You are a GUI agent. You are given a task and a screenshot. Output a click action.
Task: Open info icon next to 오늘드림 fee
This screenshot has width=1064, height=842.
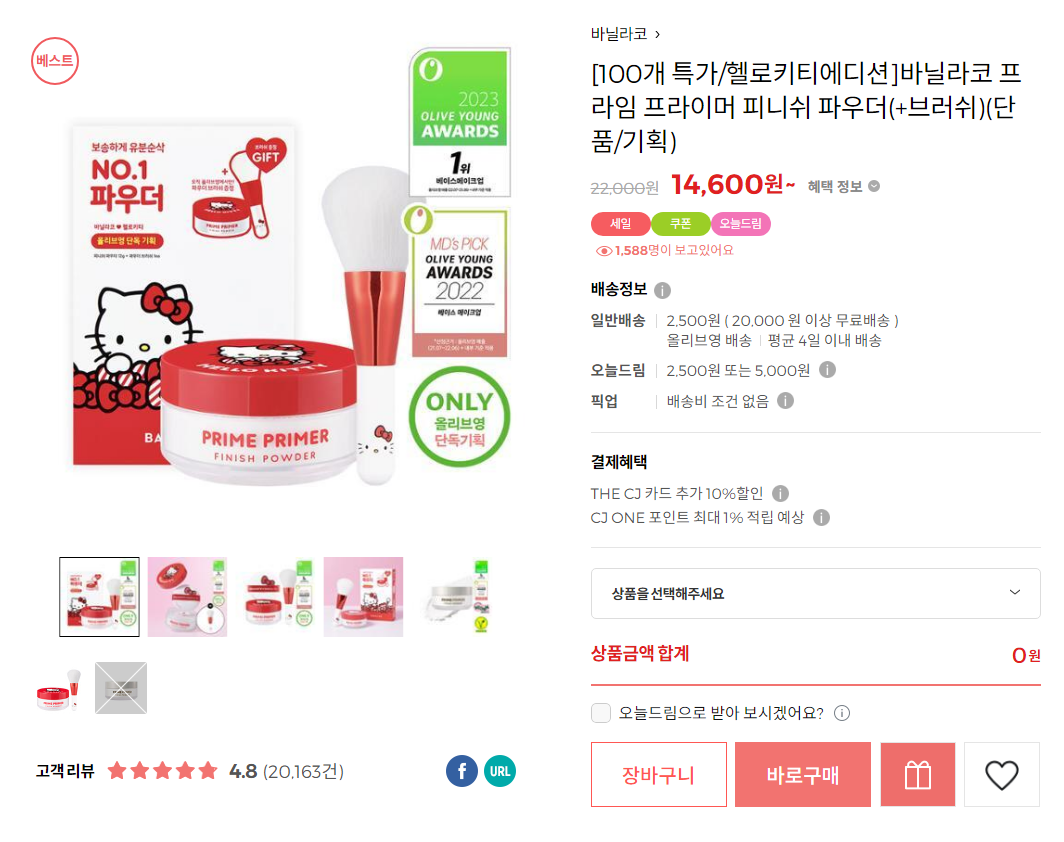[x=827, y=370]
